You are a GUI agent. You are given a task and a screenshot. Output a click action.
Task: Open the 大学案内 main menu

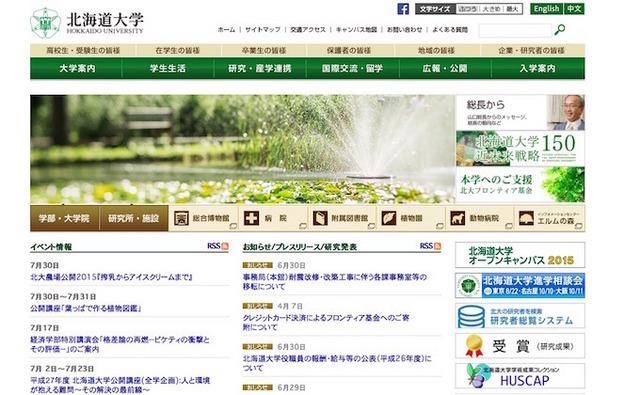[x=76, y=68]
